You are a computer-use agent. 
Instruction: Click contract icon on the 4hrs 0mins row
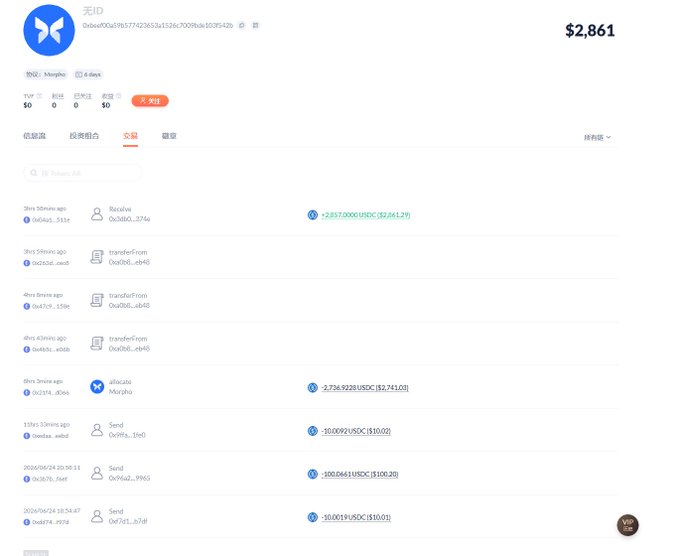(97, 300)
